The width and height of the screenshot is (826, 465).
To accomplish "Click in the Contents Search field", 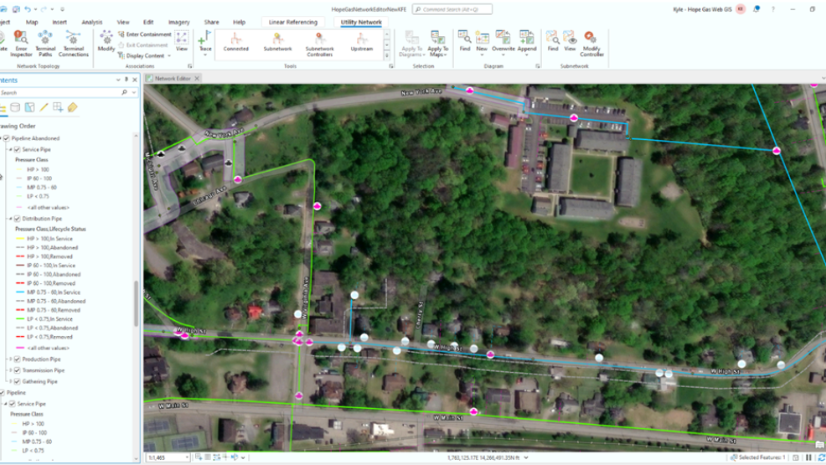I will click(x=59, y=92).
